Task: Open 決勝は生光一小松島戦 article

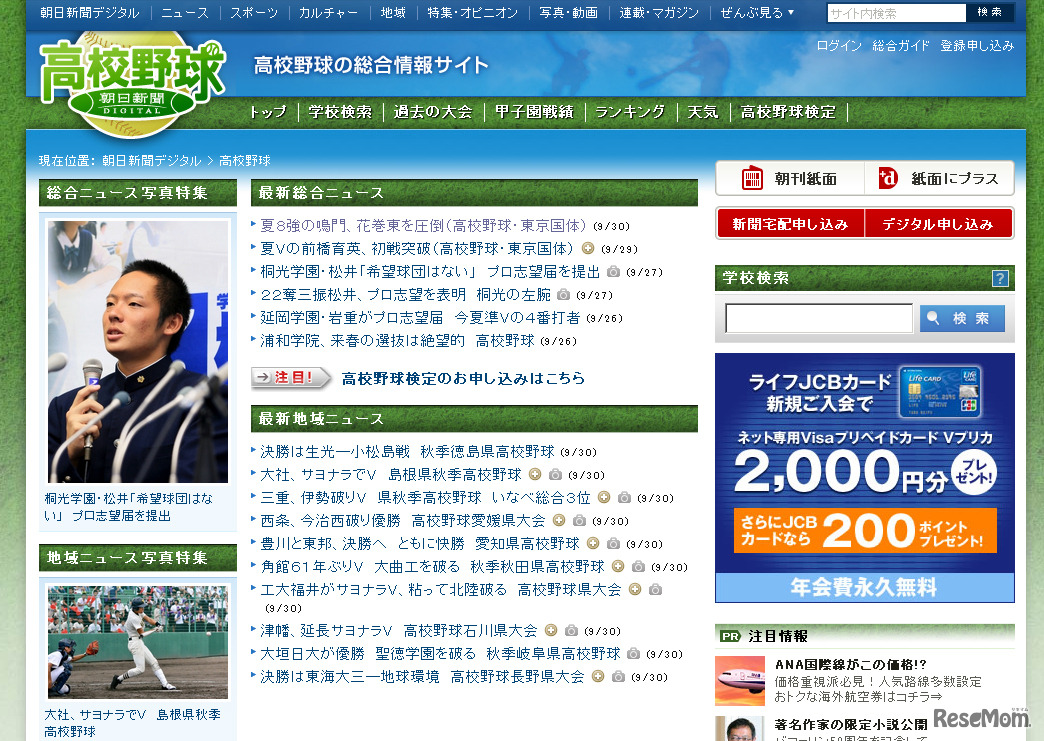Action: coord(407,451)
